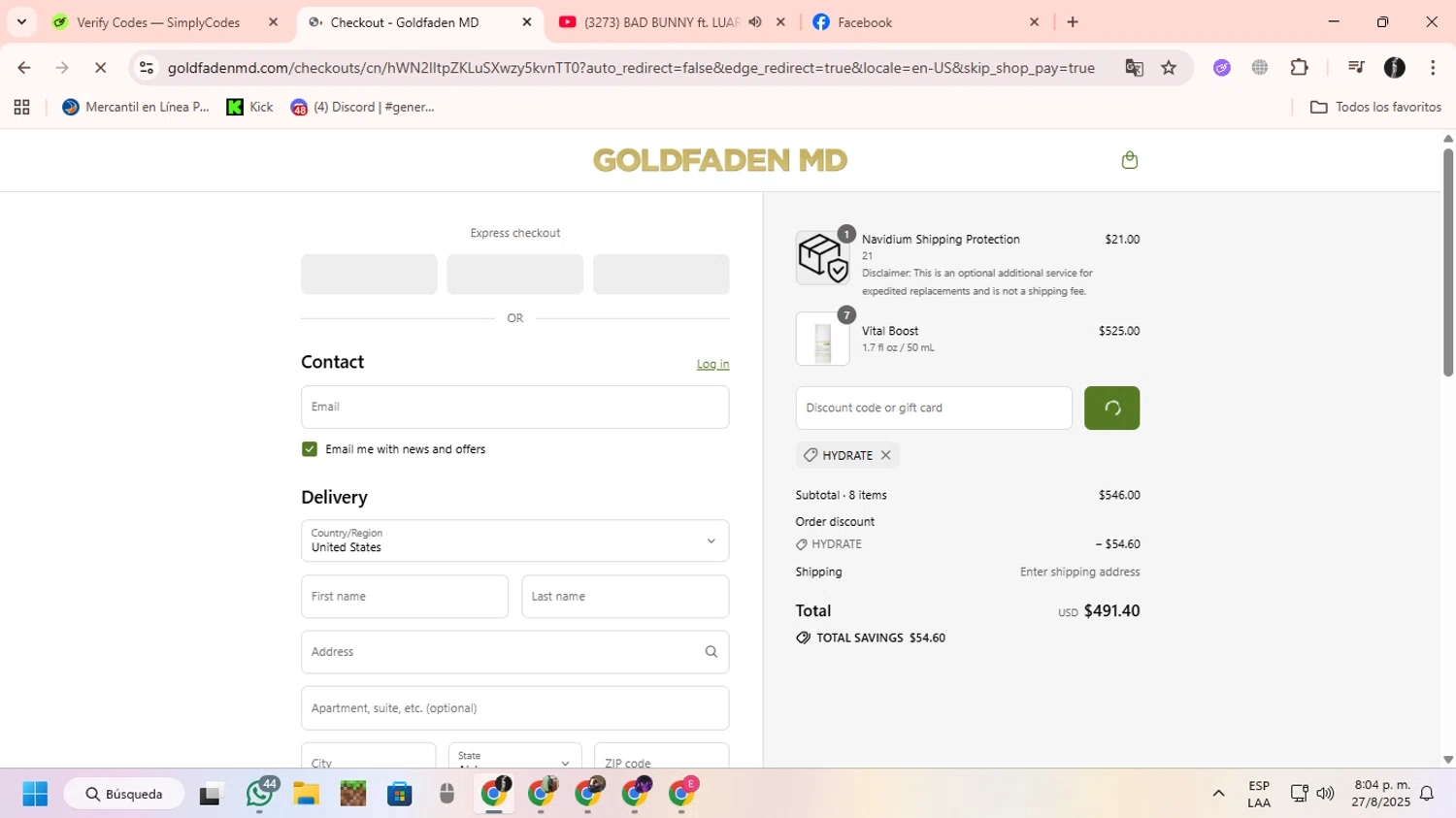Click the address search magnifier icon
Viewport: 1456px width, 818px height.
[711, 652]
